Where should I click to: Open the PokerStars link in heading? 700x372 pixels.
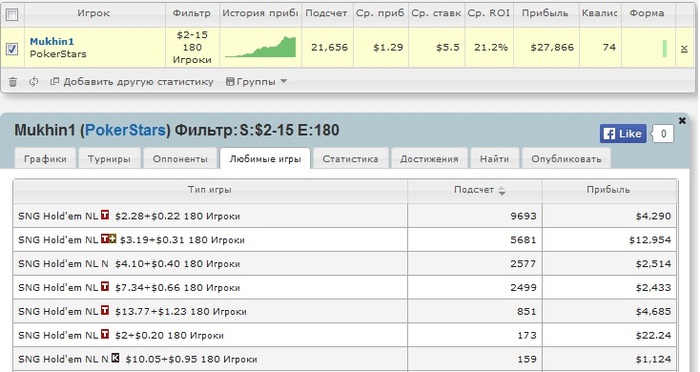(125, 130)
